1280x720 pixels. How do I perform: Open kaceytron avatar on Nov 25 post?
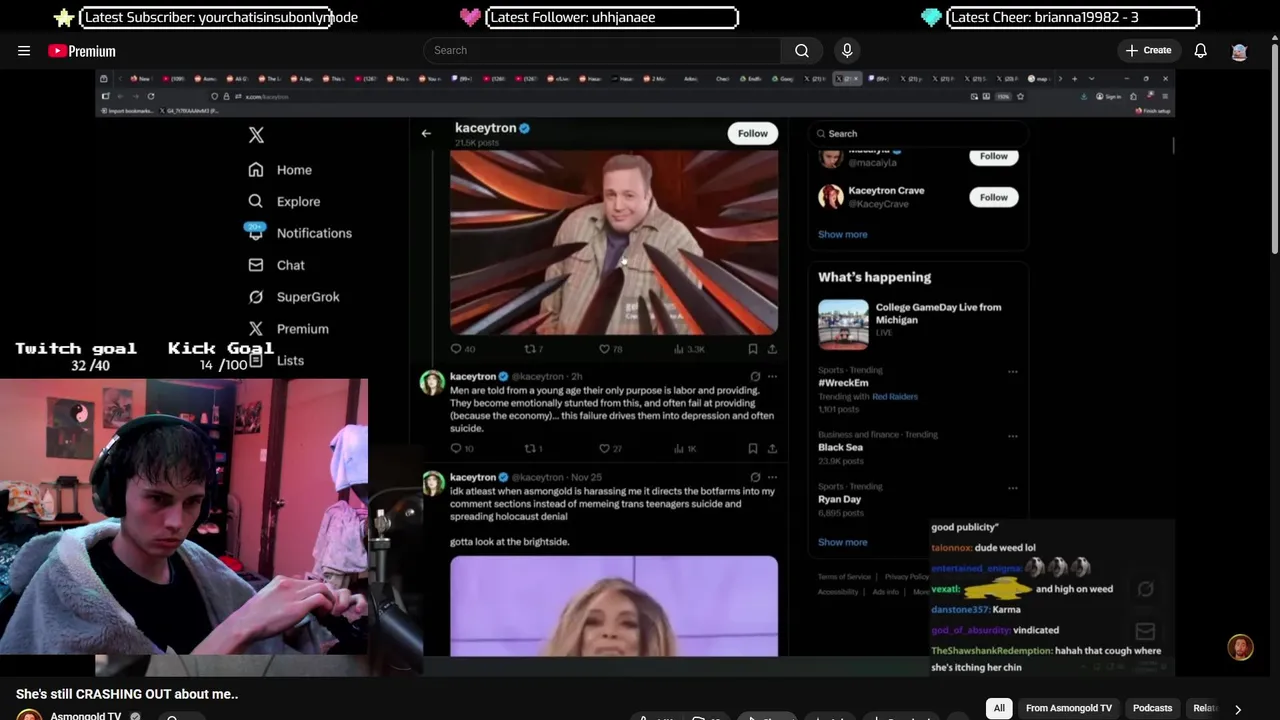point(432,484)
